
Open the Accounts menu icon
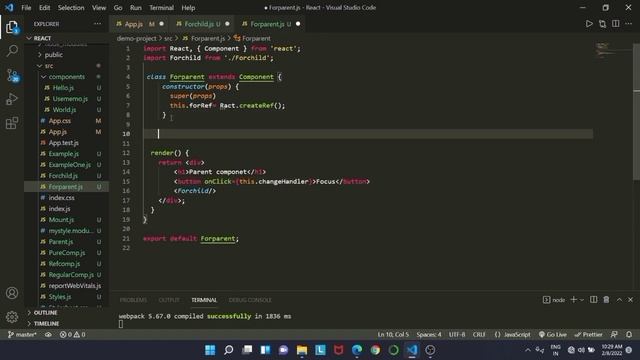12,293
